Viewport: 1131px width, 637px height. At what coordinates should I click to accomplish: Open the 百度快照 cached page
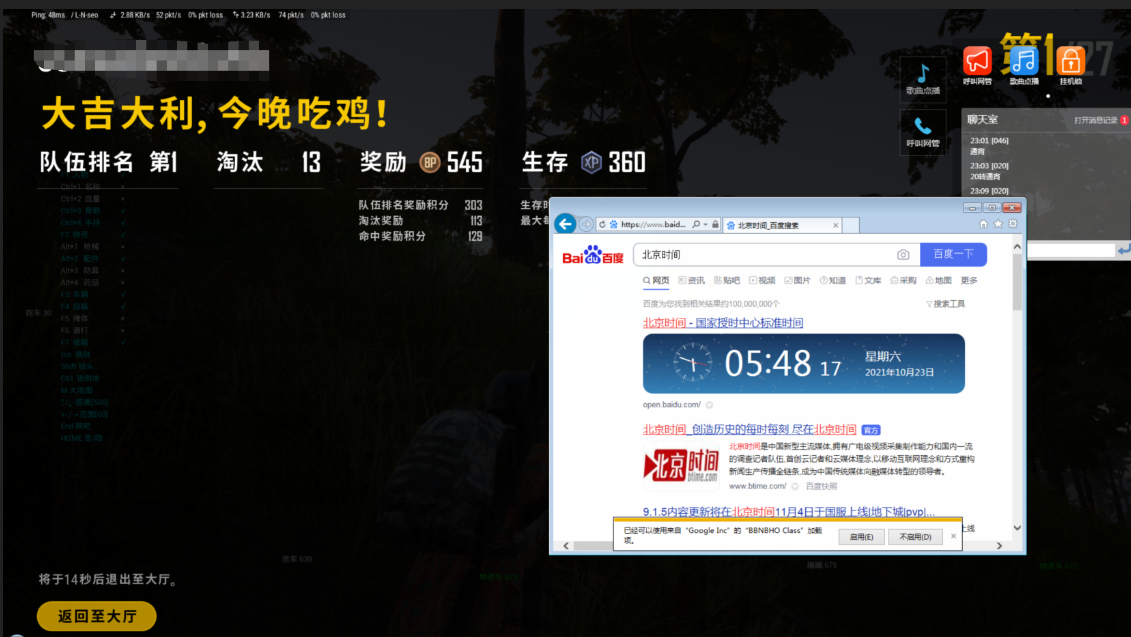822,486
